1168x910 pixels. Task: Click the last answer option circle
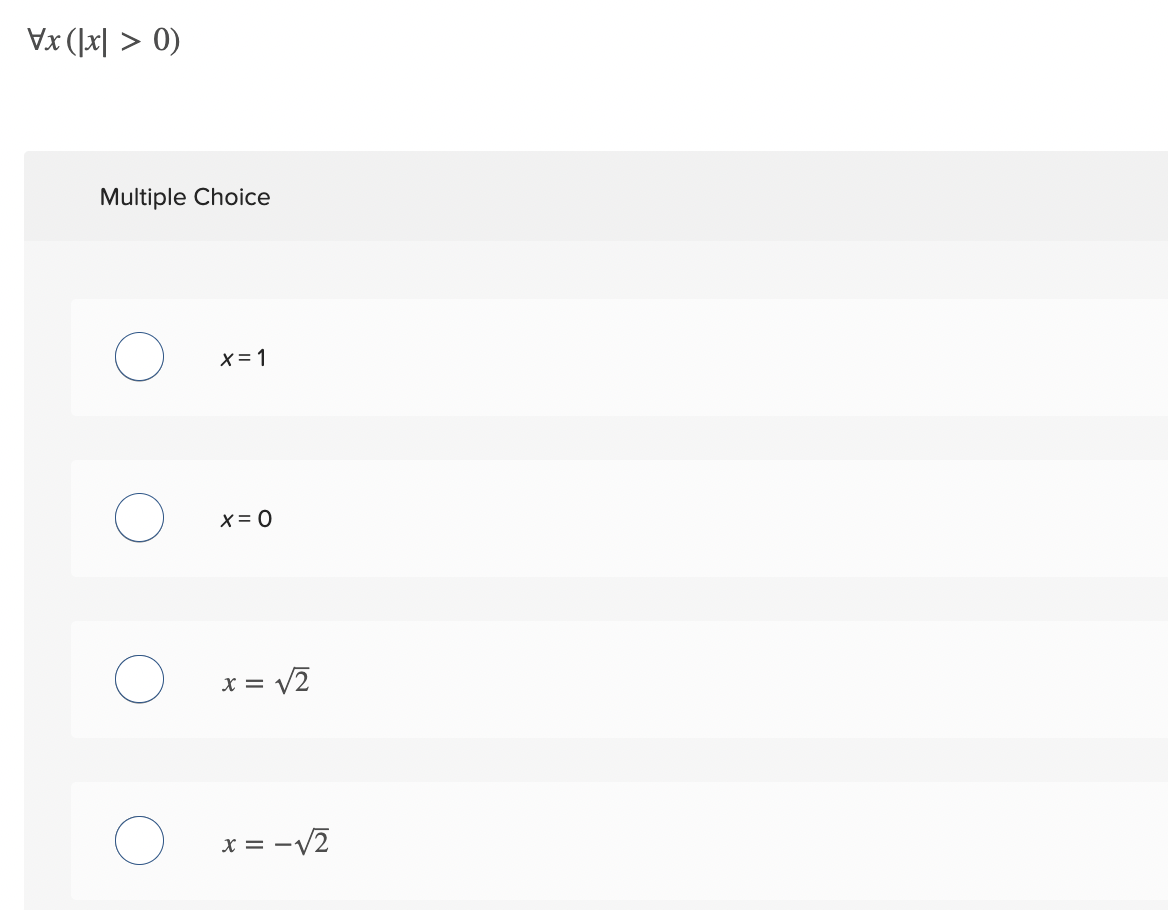tap(139, 840)
